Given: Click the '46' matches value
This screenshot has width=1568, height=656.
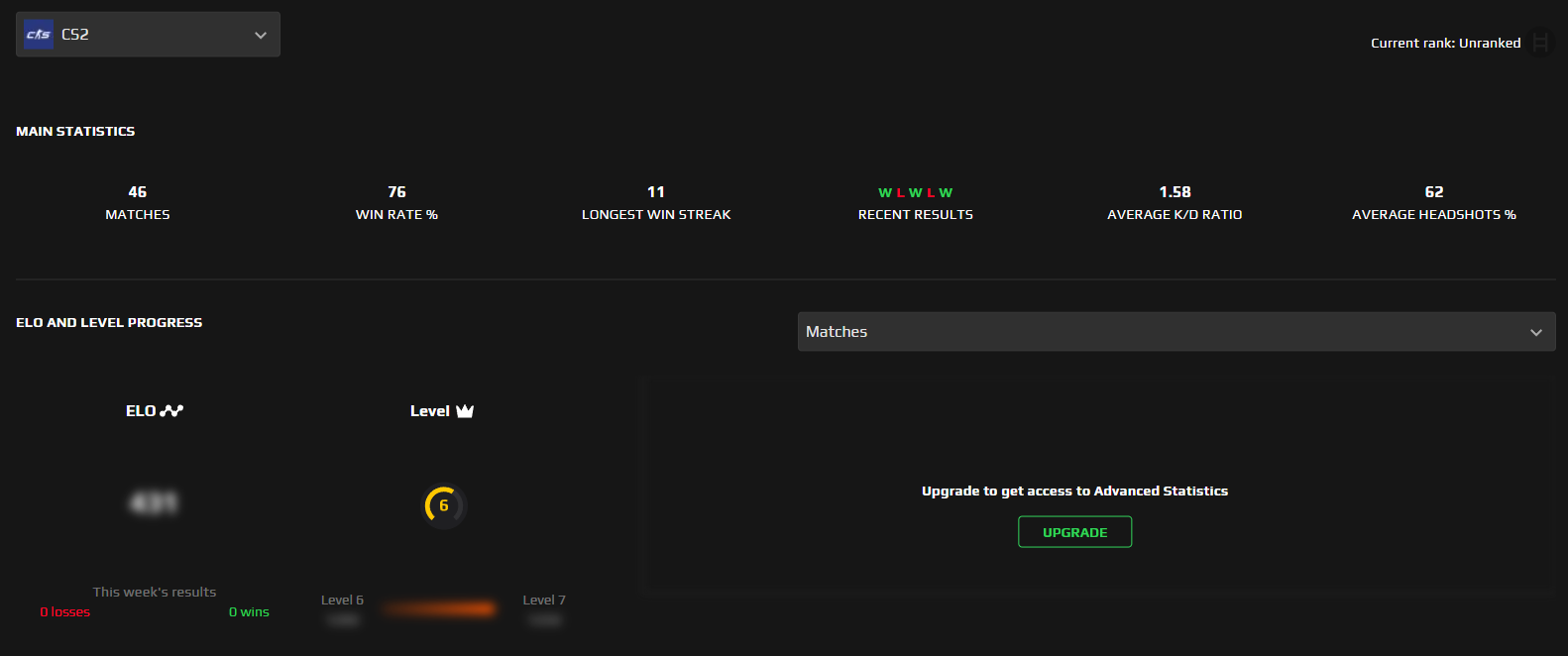Looking at the screenshot, I should coord(138,192).
